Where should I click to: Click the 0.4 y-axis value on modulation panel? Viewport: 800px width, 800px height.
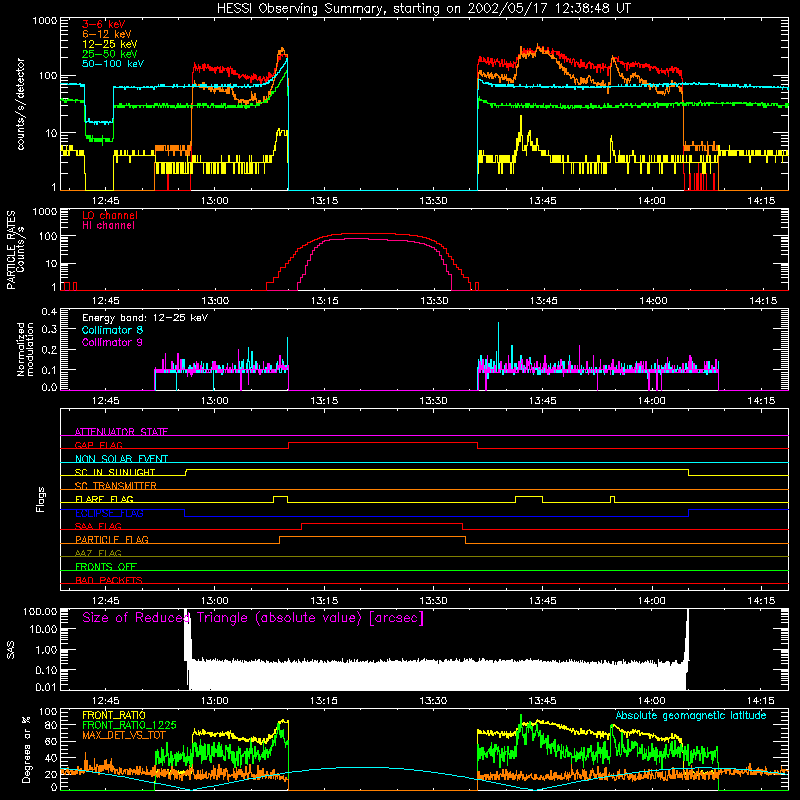pos(49,311)
